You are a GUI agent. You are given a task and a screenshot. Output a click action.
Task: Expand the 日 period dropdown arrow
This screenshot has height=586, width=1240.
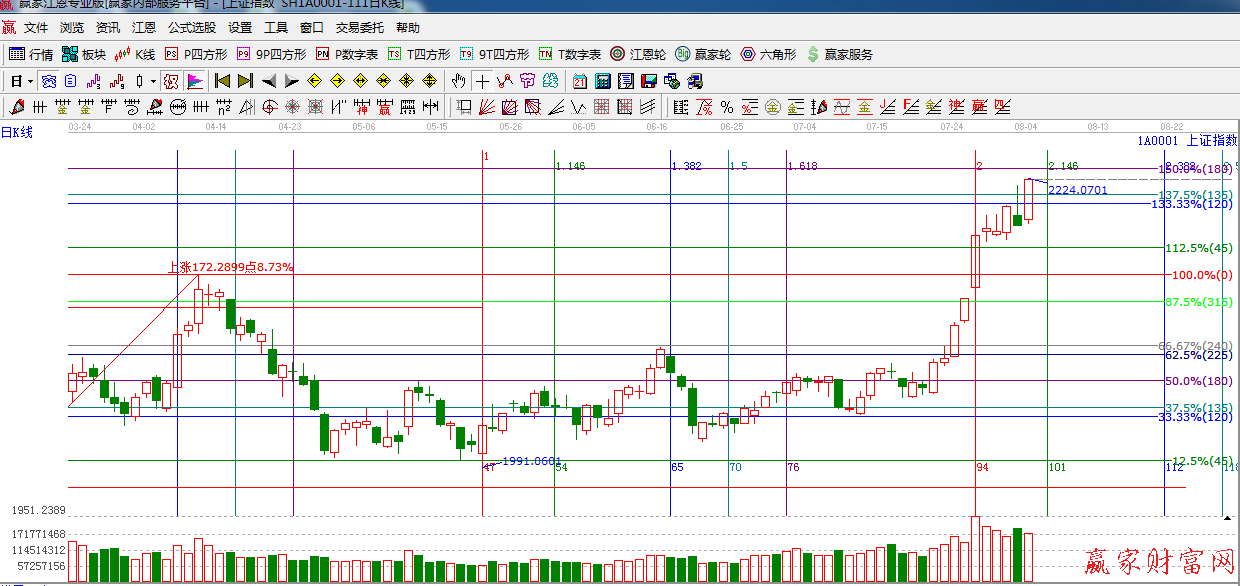coord(30,81)
